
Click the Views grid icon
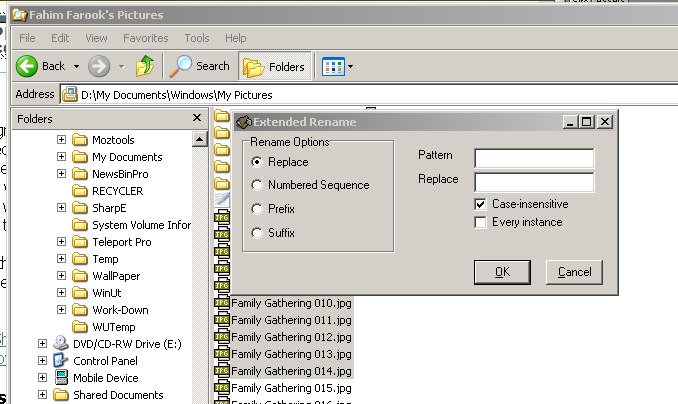(333, 67)
